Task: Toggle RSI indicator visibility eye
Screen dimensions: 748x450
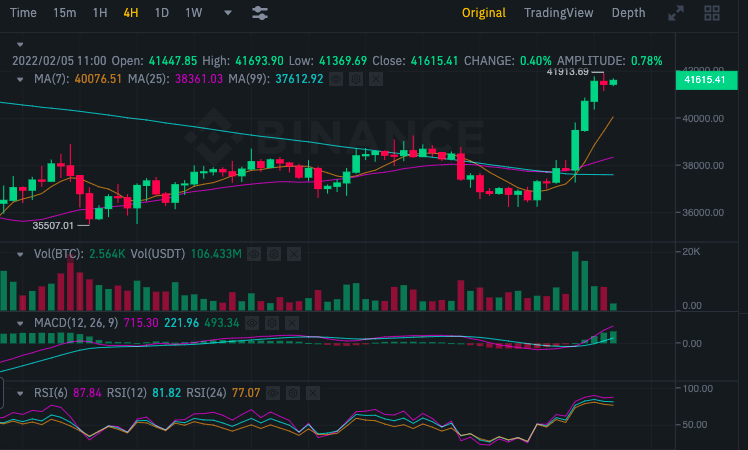Action: pos(273,393)
